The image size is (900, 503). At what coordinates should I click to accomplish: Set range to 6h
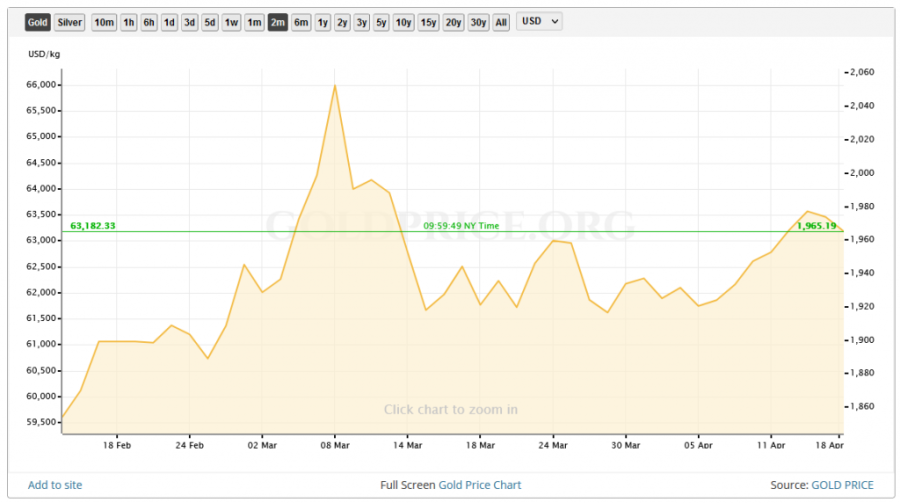point(149,22)
